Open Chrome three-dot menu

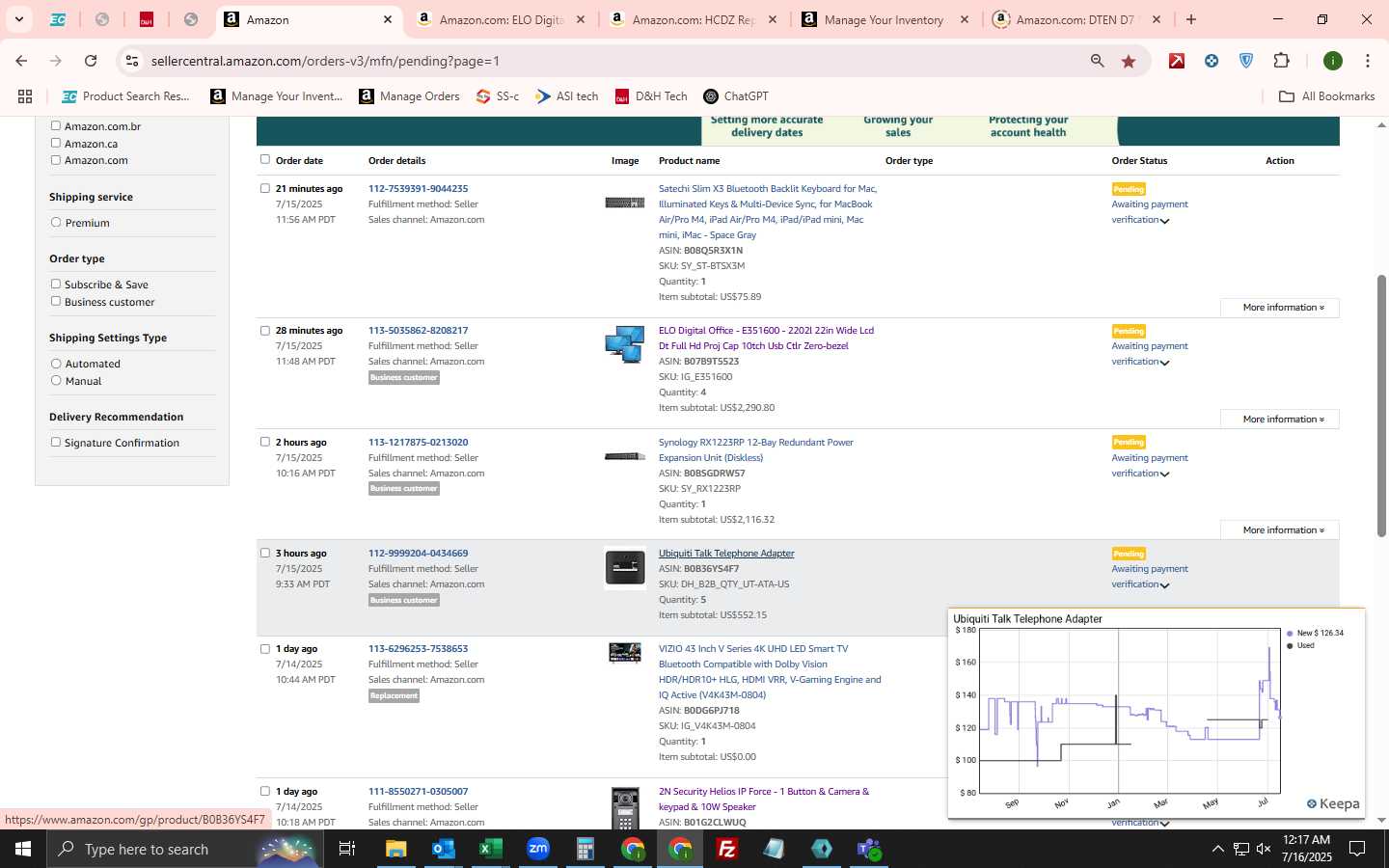tap(1368, 61)
